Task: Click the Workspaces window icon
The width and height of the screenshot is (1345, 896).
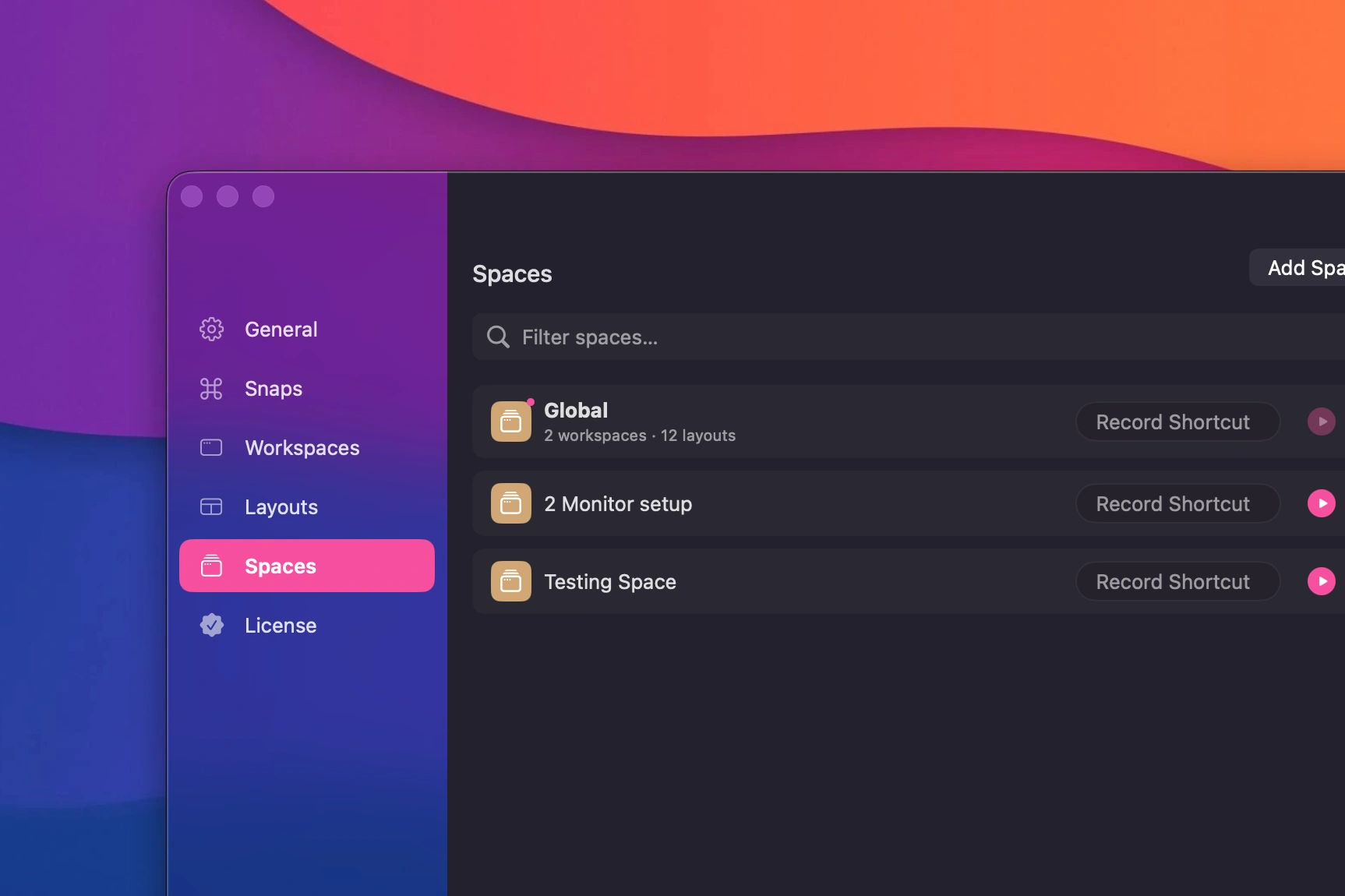Action: (x=211, y=448)
